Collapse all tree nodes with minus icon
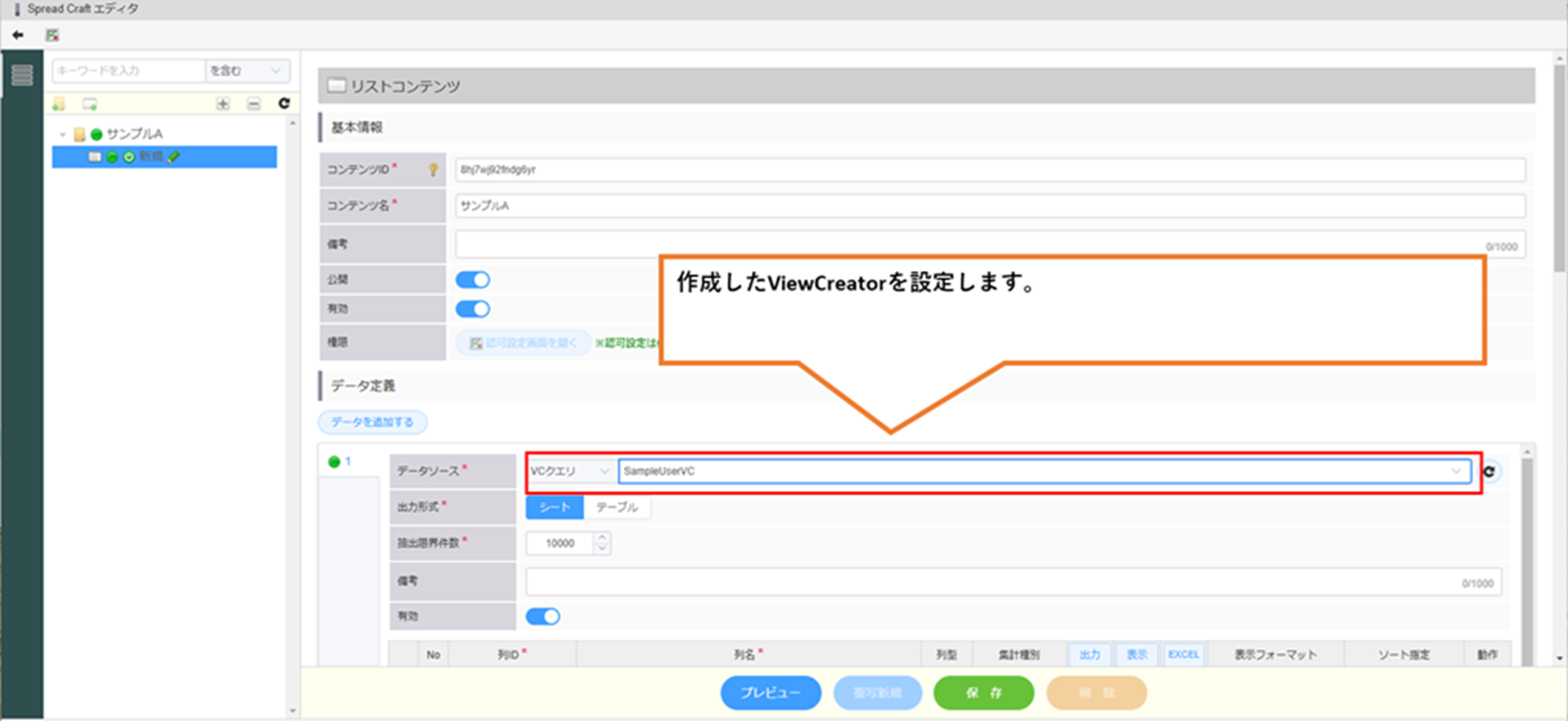 pos(254,104)
